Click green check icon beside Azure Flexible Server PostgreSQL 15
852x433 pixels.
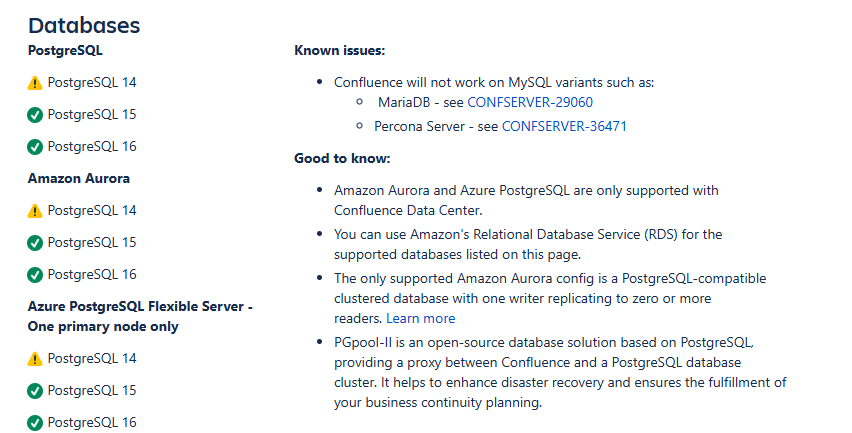pos(35,391)
